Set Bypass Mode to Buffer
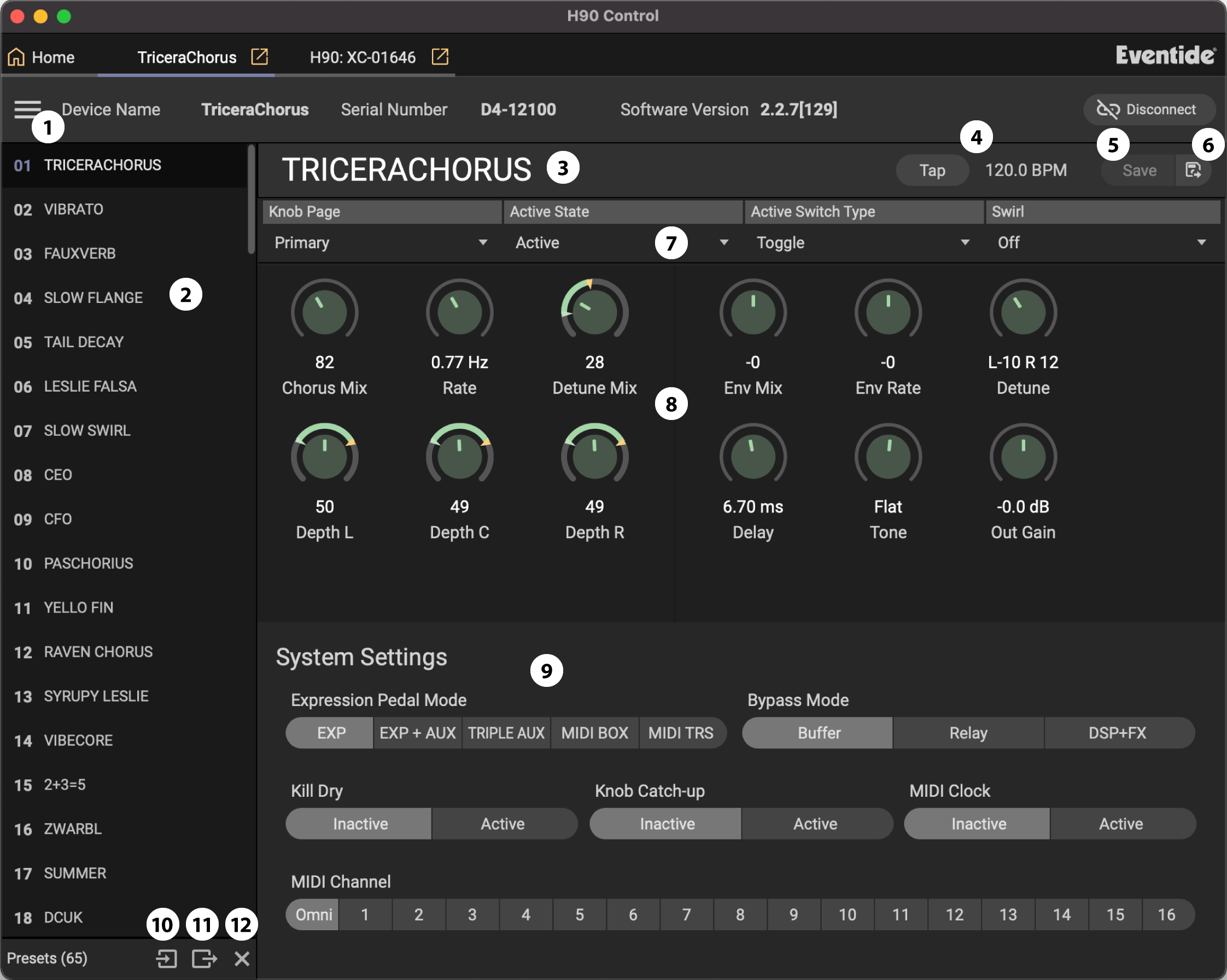1227x980 pixels. click(818, 733)
